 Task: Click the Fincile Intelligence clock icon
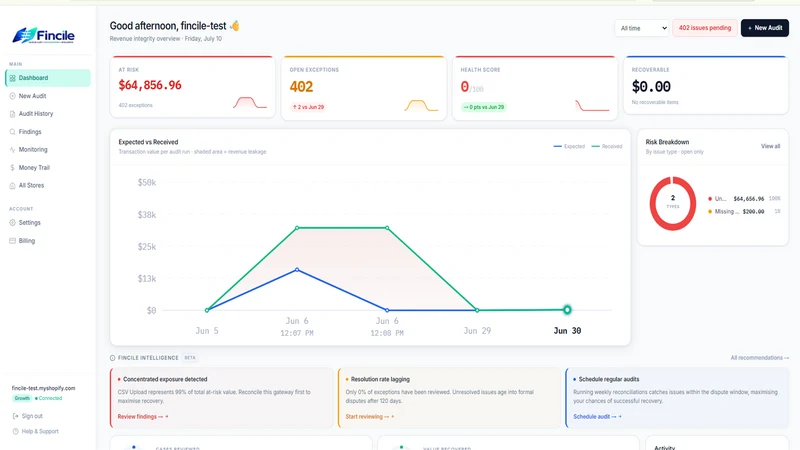tap(113, 358)
